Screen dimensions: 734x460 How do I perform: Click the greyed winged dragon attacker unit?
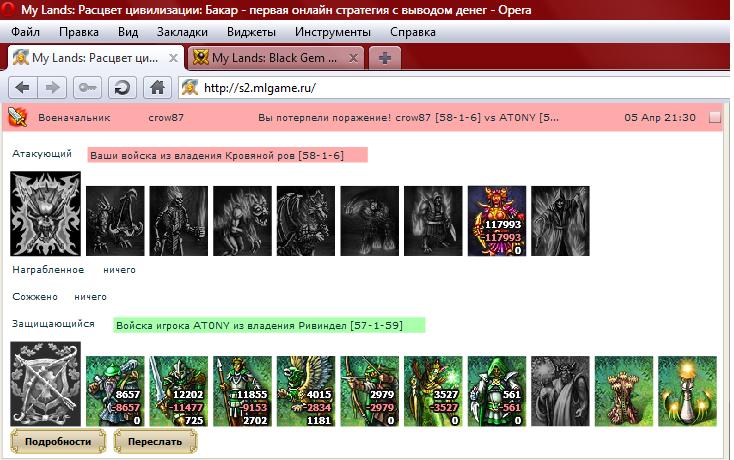click(306, 221)
